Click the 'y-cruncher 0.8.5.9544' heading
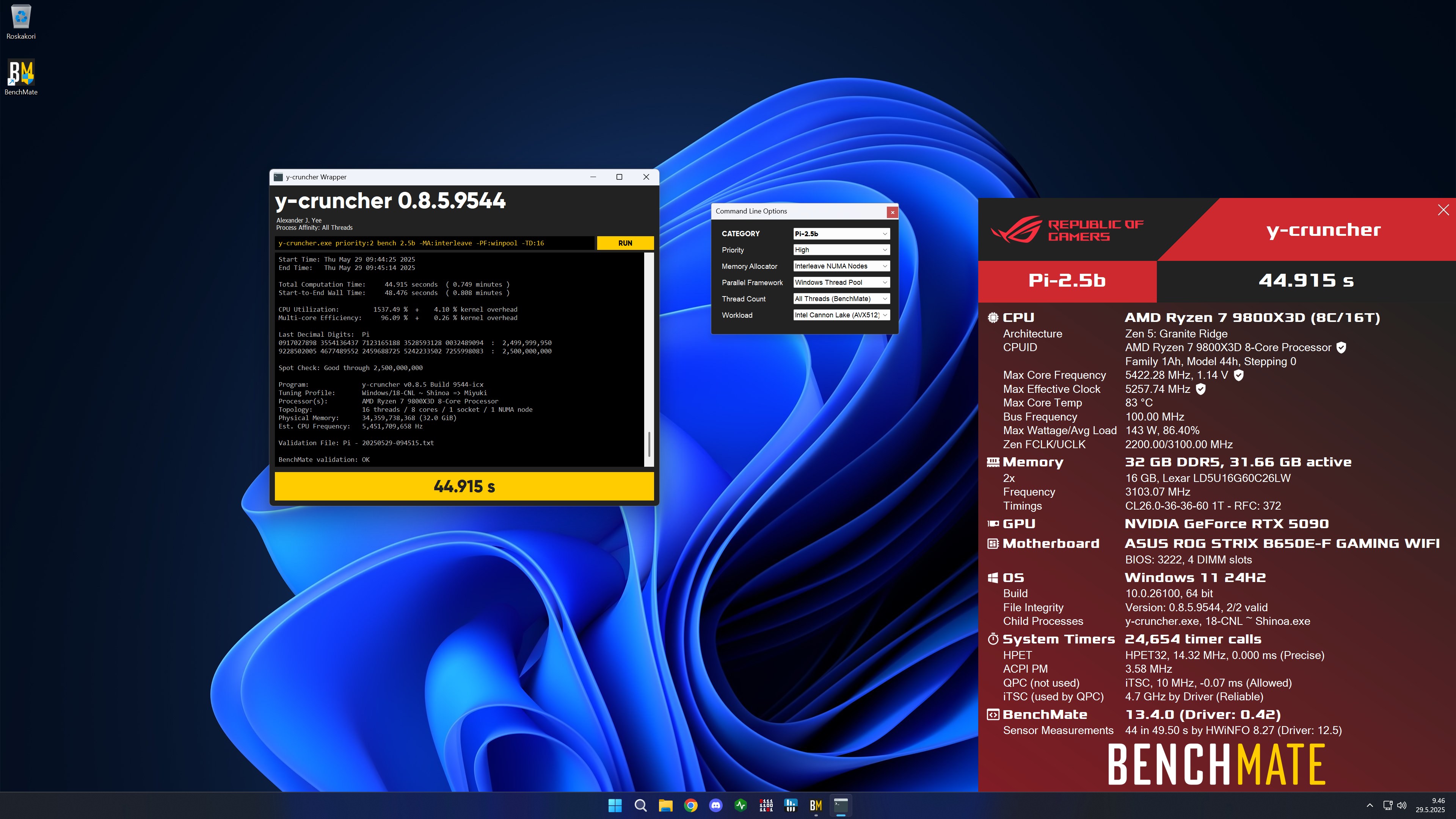The height and width of the screenshot is (819, 1456). pyautogui.click(x=391, y=201)
